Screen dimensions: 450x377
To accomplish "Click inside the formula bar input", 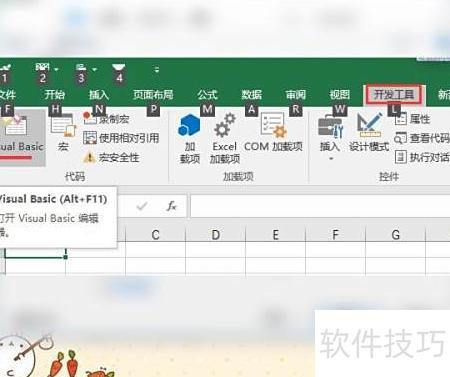I will coord(320,206).
